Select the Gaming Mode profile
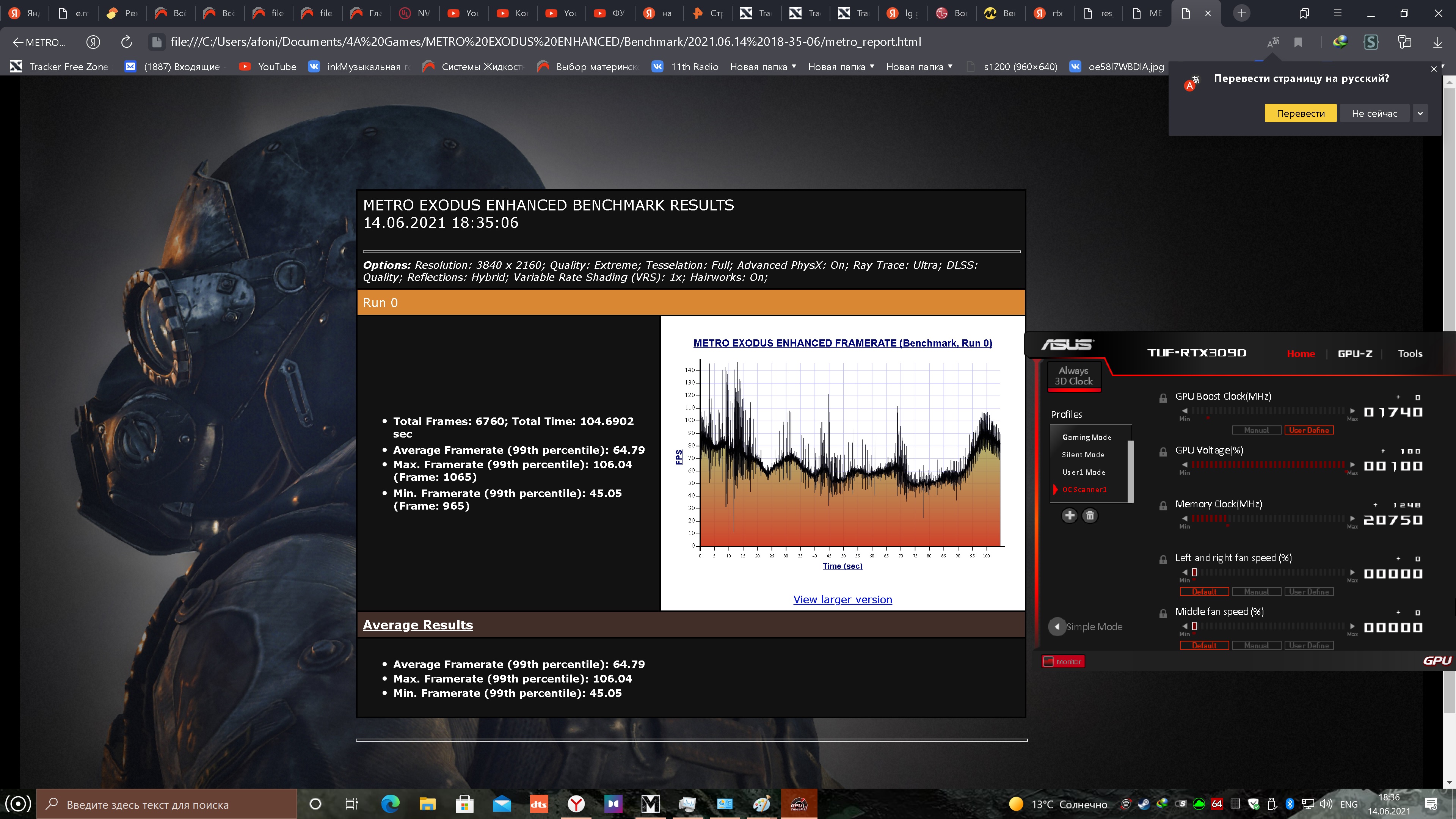Screen dimensions: 1456x819 pyautogui.click(x=1086, y=438)
